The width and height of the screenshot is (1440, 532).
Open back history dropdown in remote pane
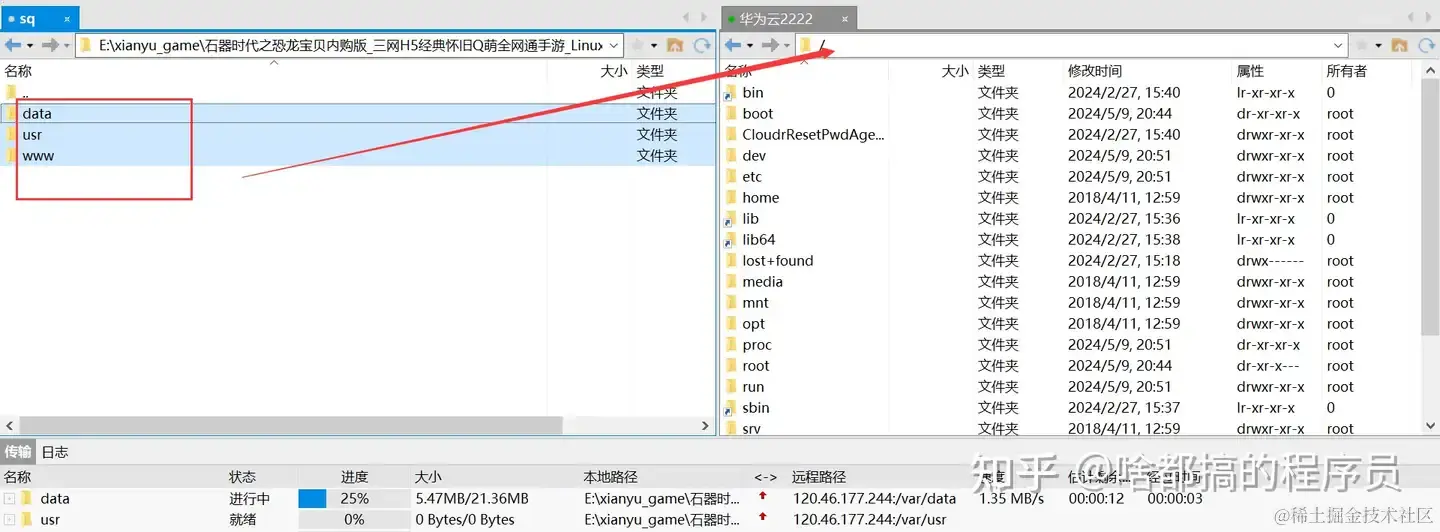pos(750,45)
